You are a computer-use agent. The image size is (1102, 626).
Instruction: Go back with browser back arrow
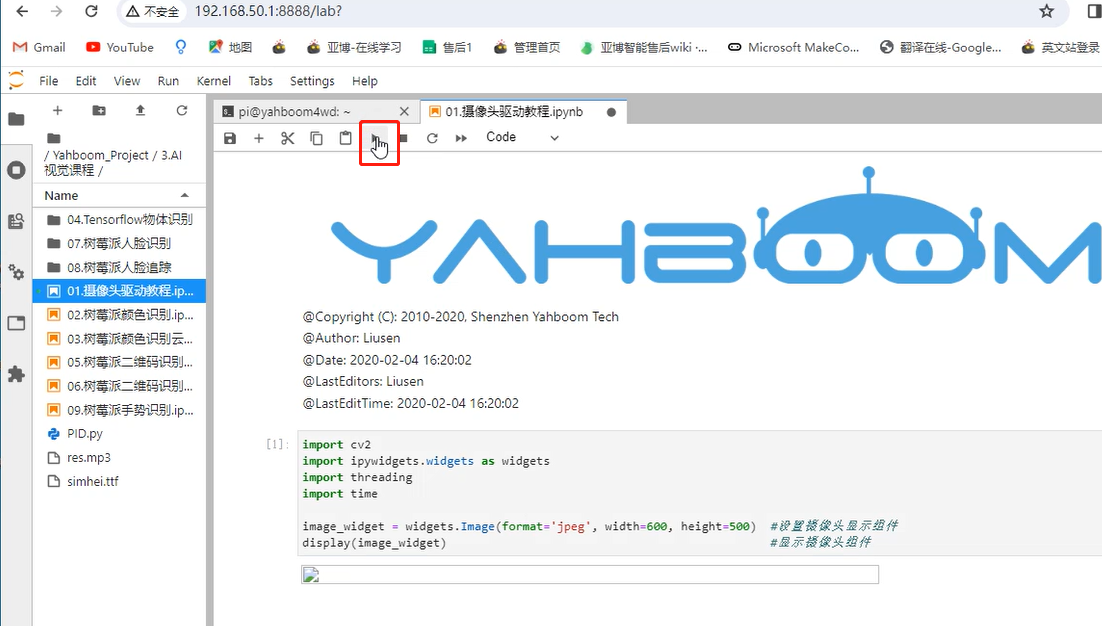pyautogui.click(x=22, y=11)
